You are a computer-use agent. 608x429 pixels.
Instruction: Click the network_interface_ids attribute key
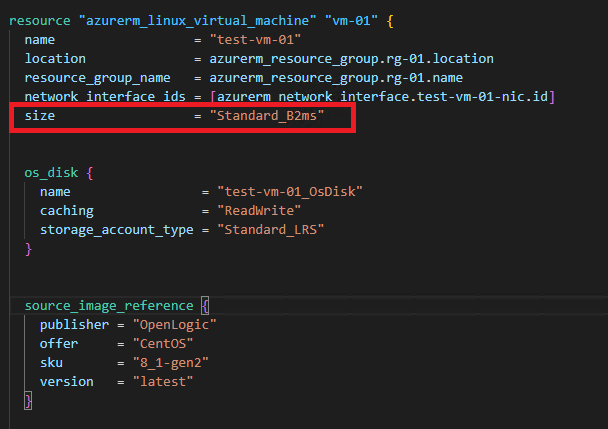pyautogui.click(x=105, y=97)
